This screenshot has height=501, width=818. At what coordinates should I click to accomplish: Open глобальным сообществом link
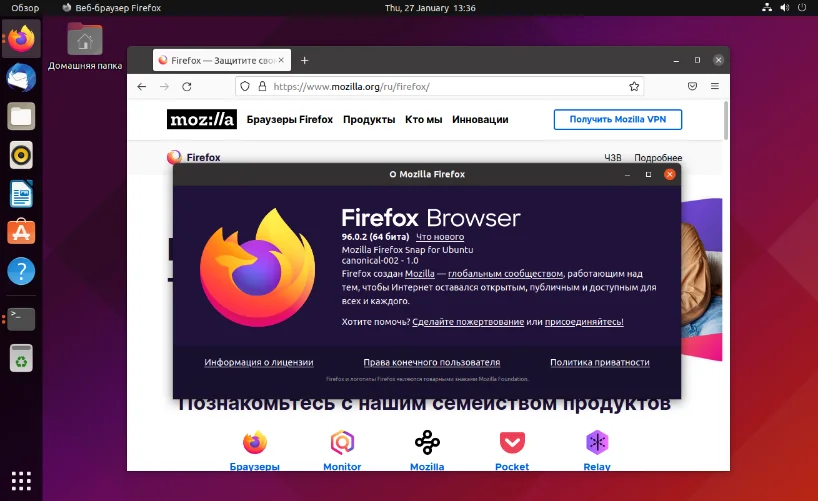click(506, 273)
